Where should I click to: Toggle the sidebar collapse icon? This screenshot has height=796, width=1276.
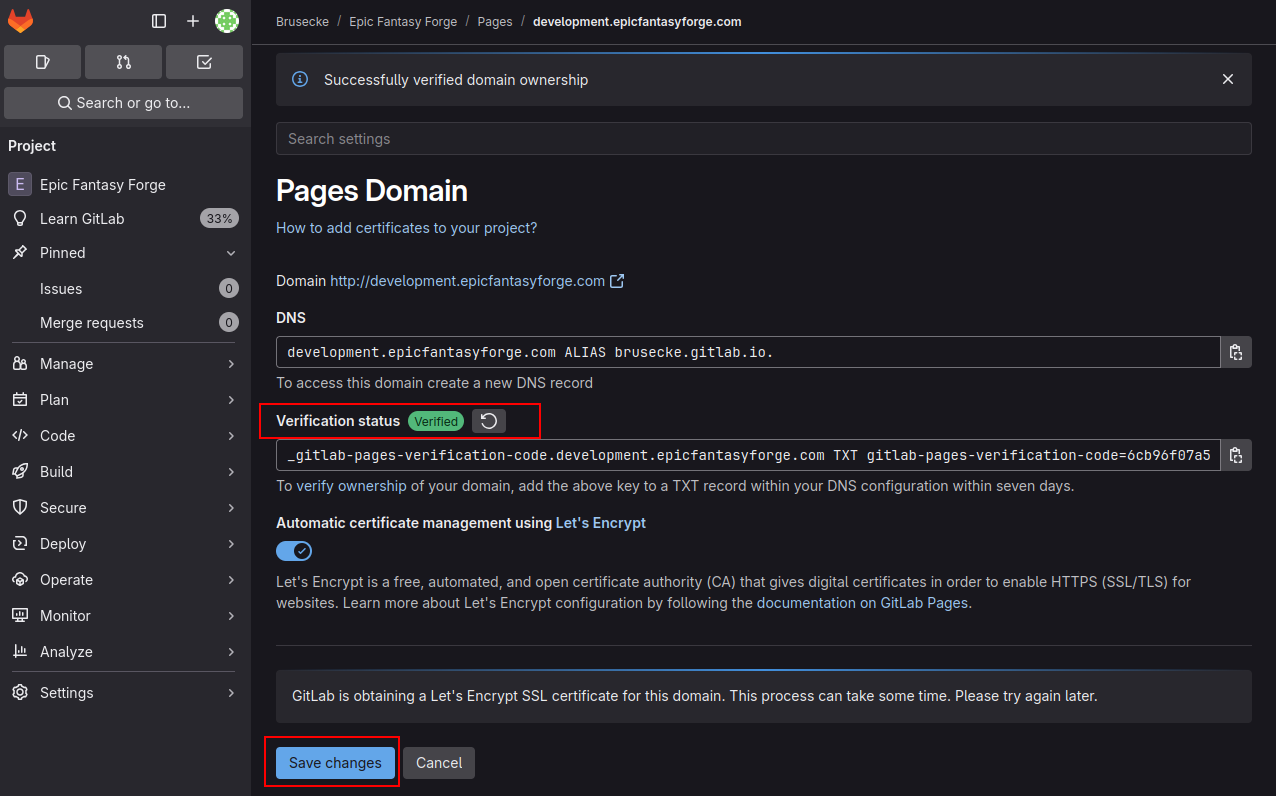click(x=159, y=21)
